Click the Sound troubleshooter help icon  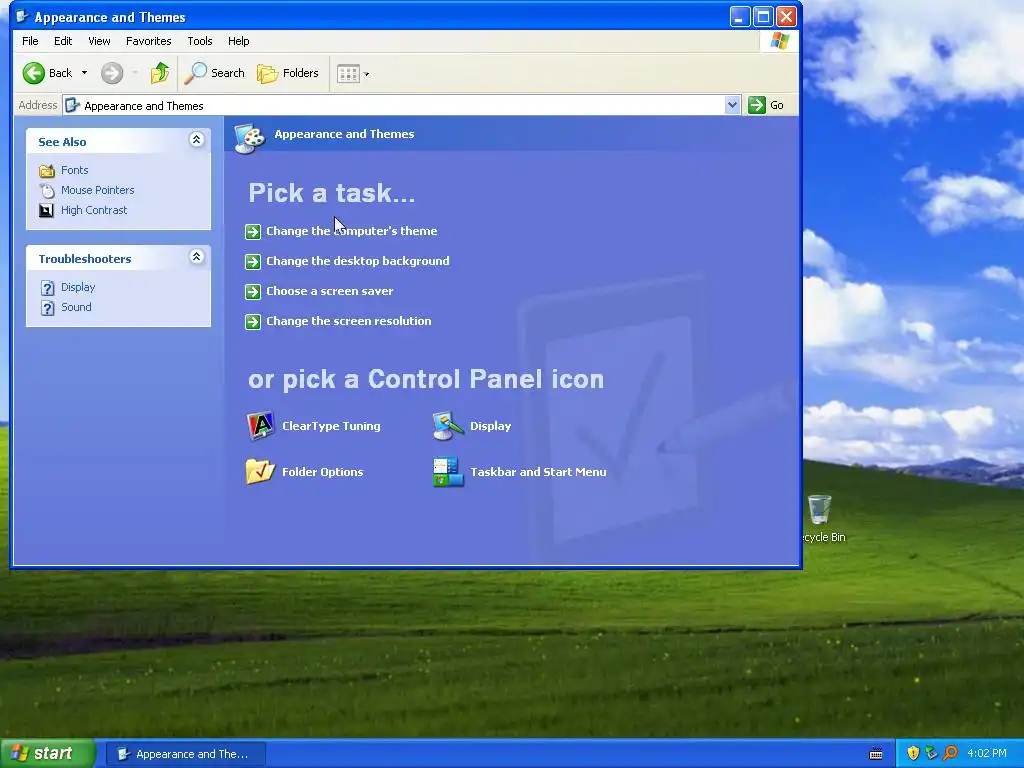click(48, 308)
